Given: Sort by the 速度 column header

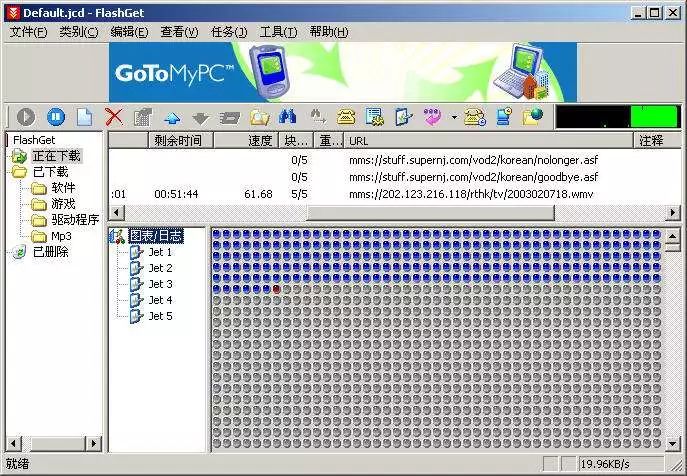Looking at the screenshot, I should tap(246, 141).
